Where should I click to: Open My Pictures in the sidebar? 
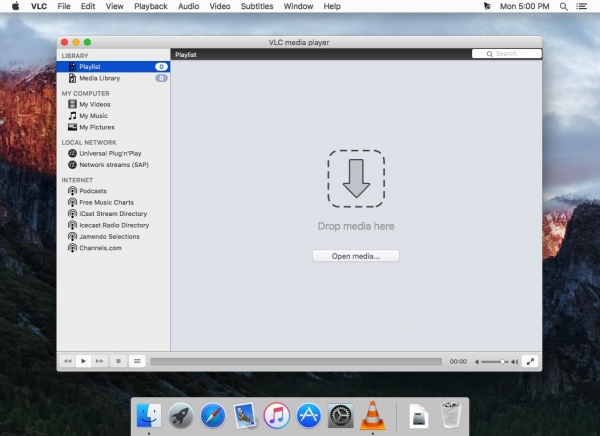(x=113, y=127)
